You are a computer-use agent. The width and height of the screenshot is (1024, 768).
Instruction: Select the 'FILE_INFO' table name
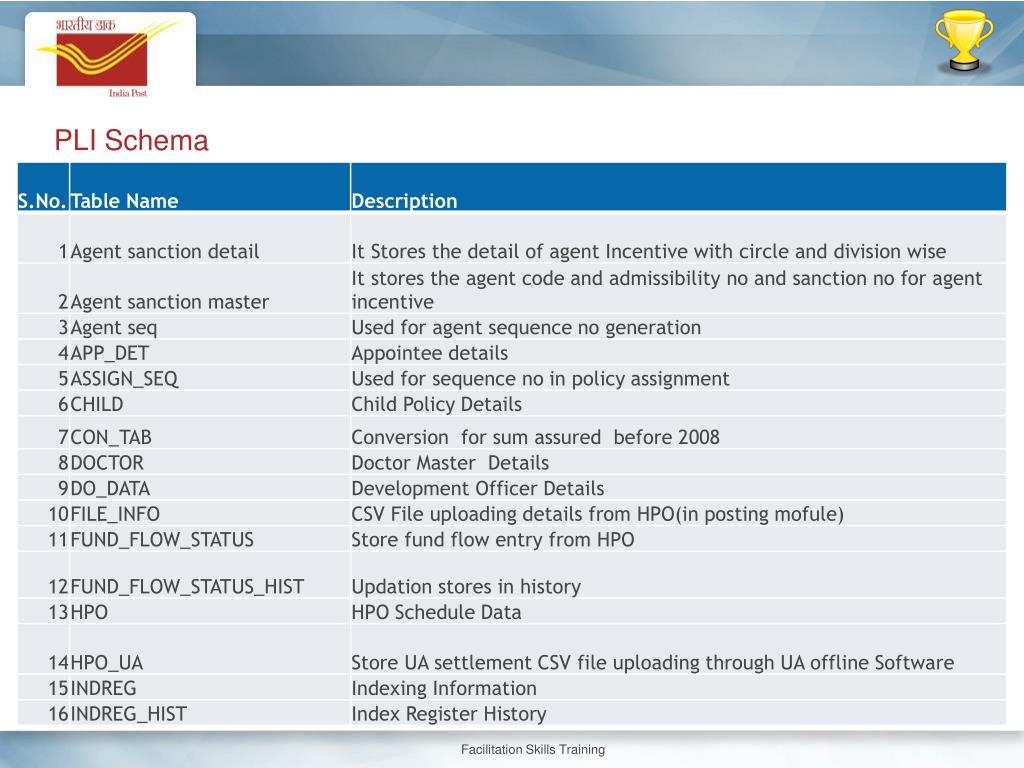pos(115,514)
